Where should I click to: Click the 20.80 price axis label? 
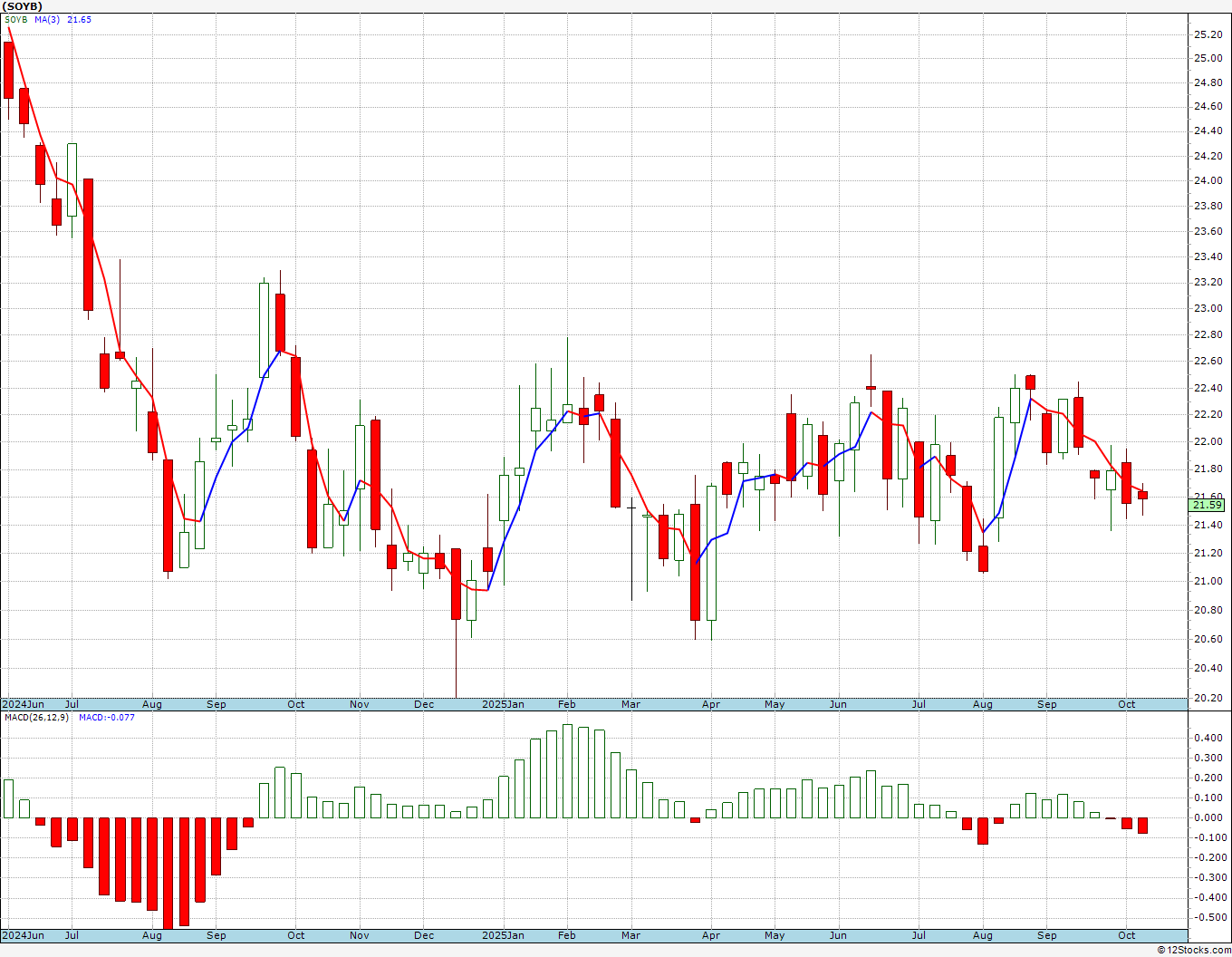[x=1208, y=610]
